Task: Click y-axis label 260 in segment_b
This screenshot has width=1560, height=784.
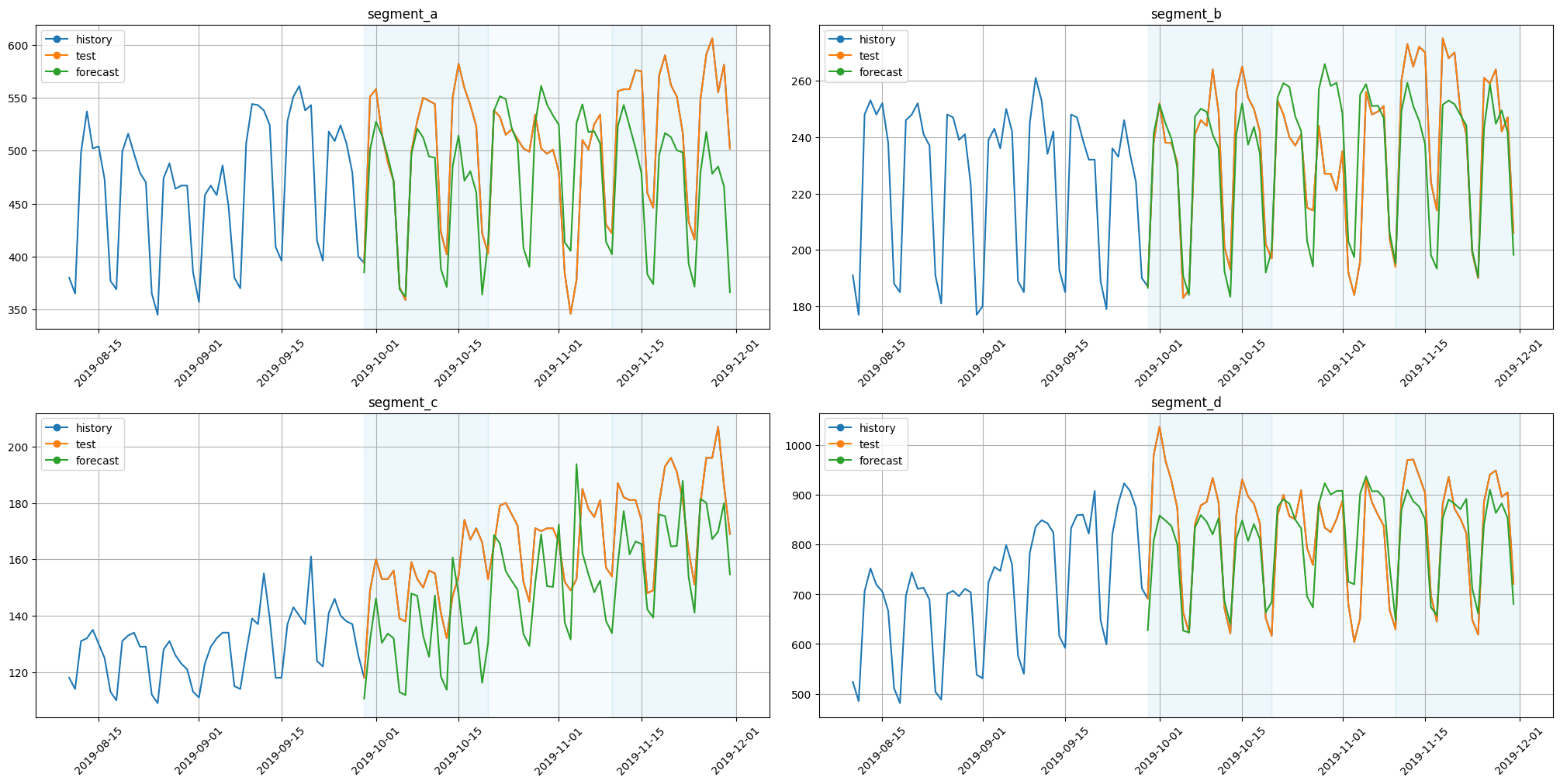Action: [804, 81]
